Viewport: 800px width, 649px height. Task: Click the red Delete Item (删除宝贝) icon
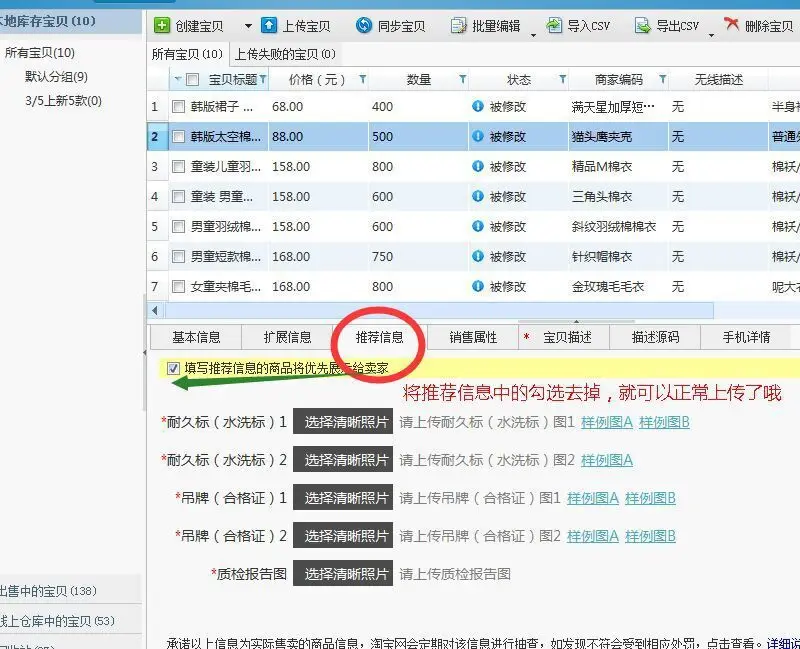pos(731,24)
